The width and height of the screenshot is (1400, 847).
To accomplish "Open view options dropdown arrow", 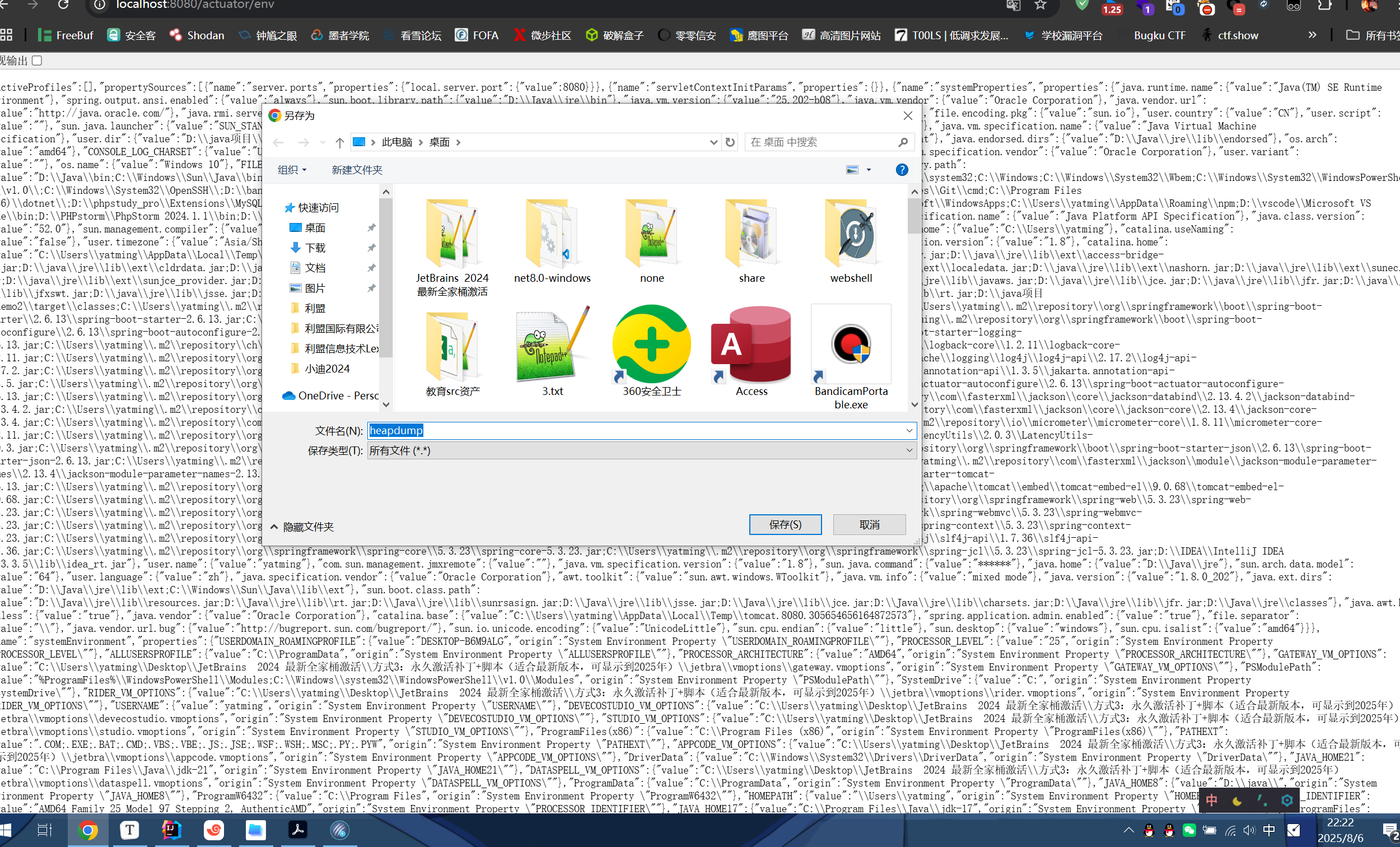I will pos(868,170).
